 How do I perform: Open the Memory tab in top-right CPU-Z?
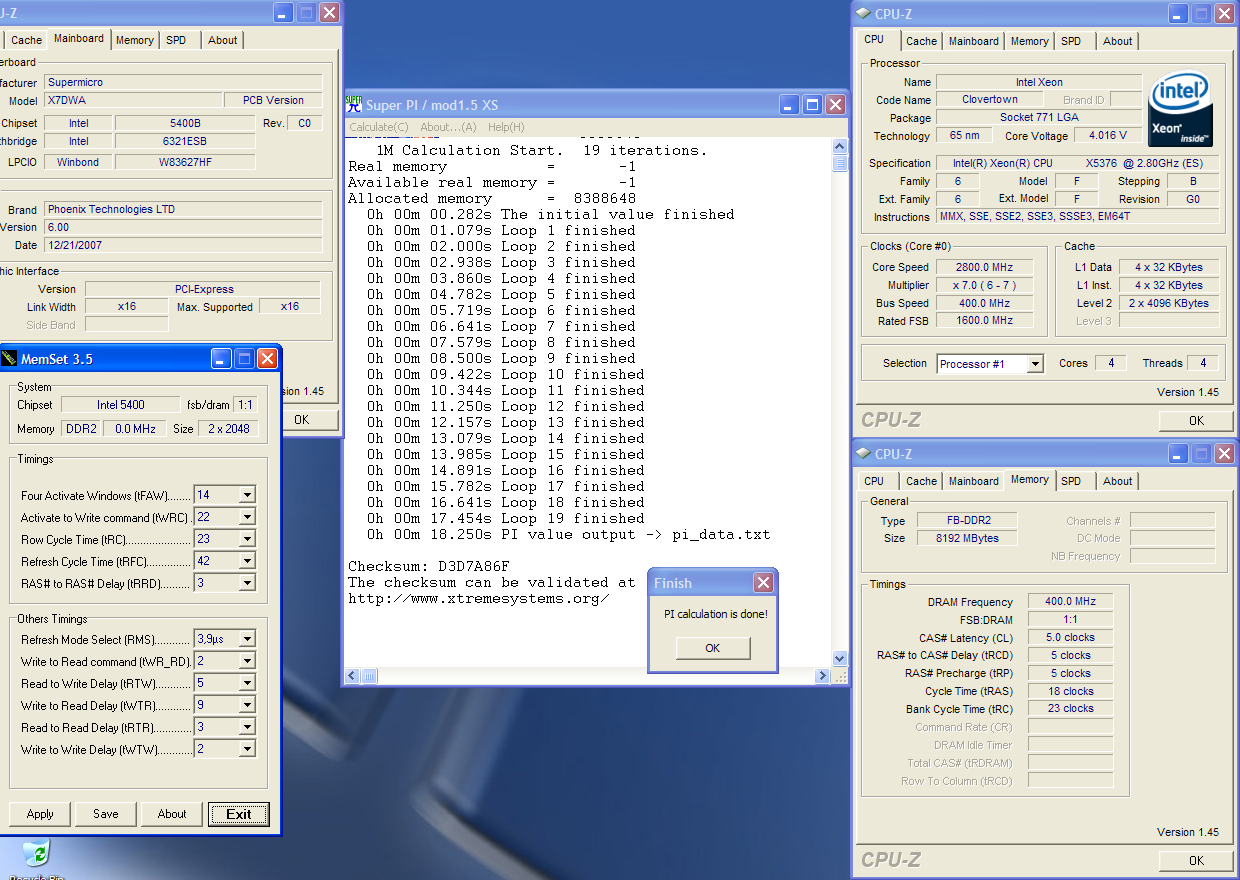[1029, 41]
